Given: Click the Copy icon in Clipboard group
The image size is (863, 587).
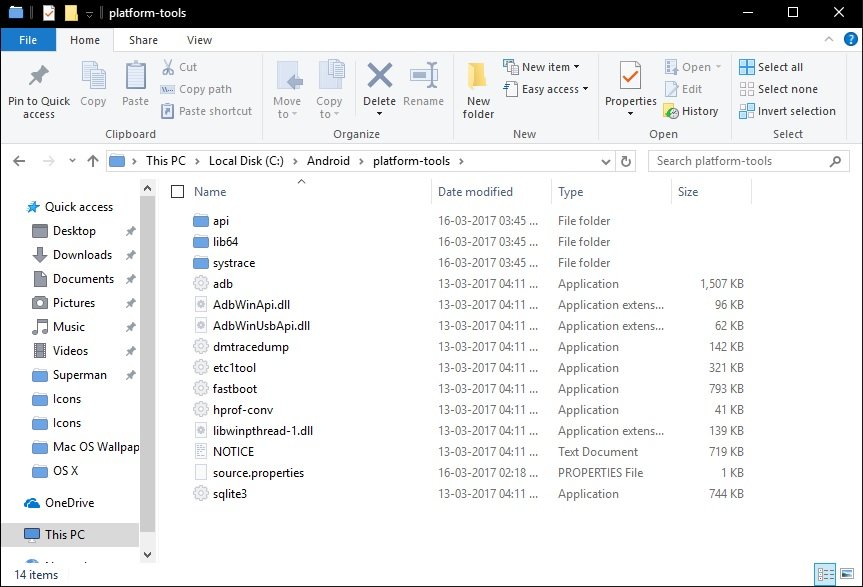Looking at the screenshot, I should click(93, 75).
